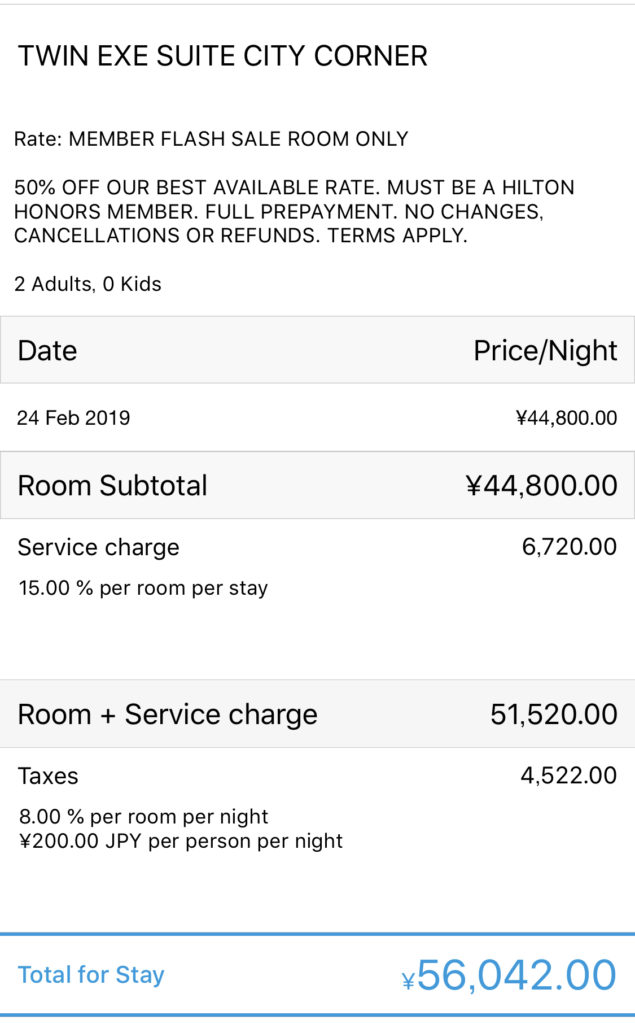Image resolution: width=635 pixels, height=1024 pixels.
Task: Click the Room Subtotal label
Action: [x=113, y=486]
